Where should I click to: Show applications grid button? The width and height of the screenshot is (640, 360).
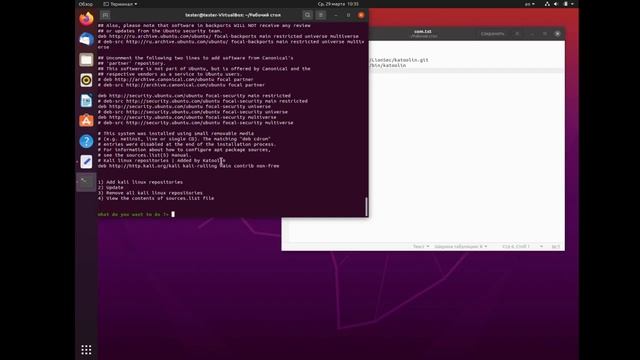(86, 350)
